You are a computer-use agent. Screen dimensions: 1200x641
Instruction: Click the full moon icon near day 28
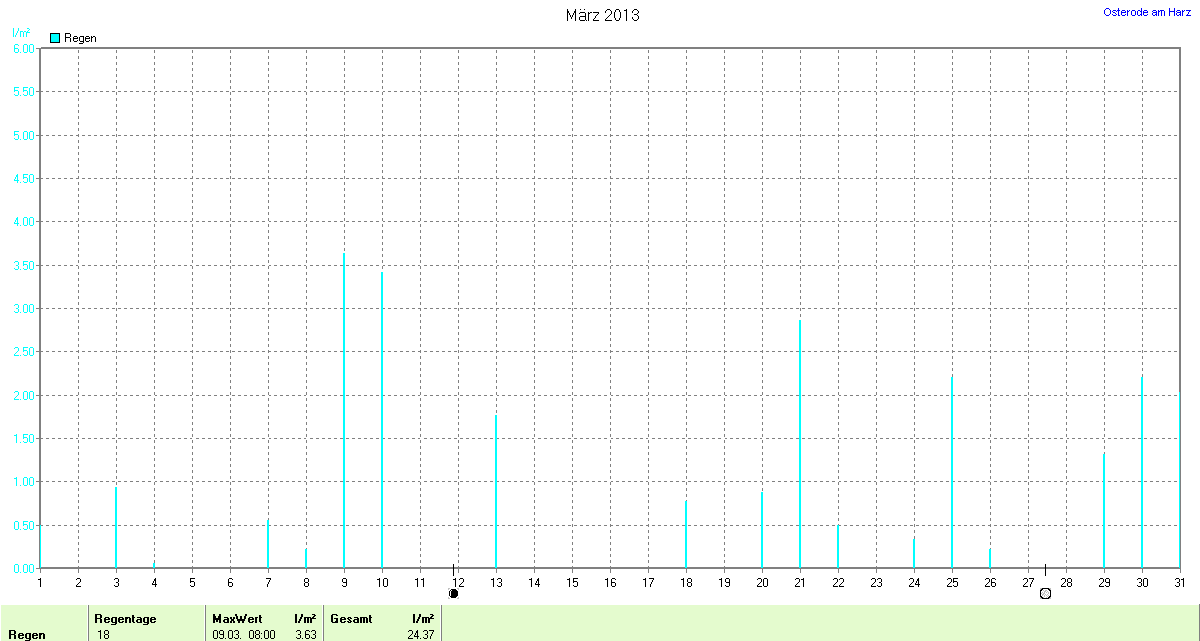tap(1045, 593)
